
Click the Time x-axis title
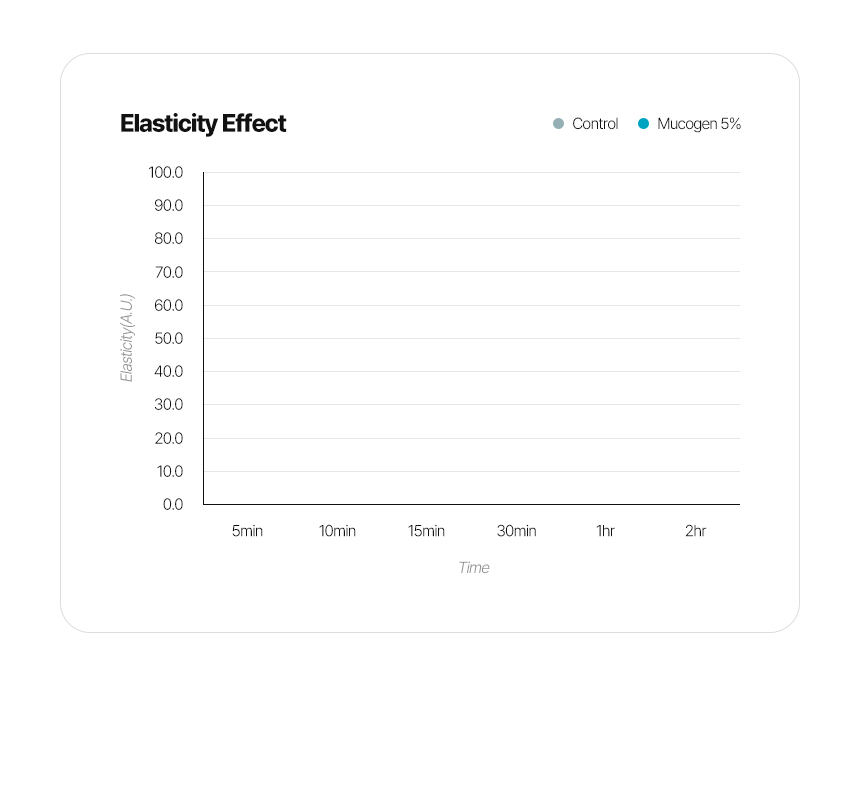474,568
